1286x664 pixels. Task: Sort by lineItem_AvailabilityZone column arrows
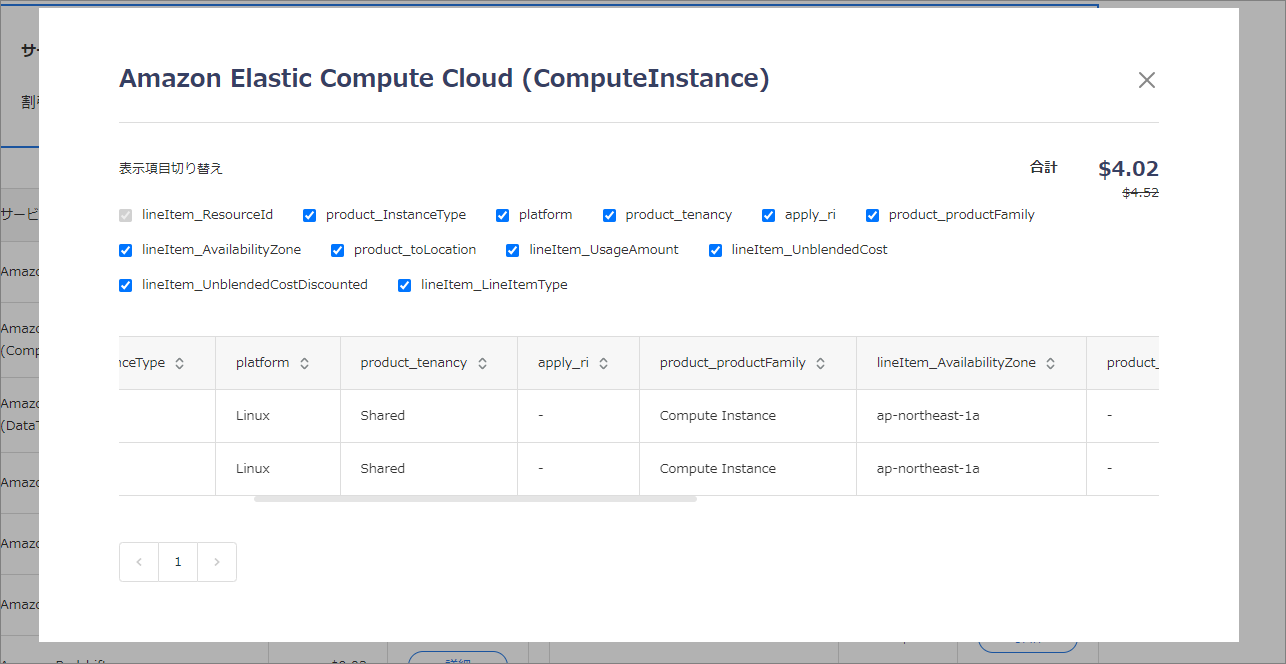pyautogui.click(x=1051, y=364)
